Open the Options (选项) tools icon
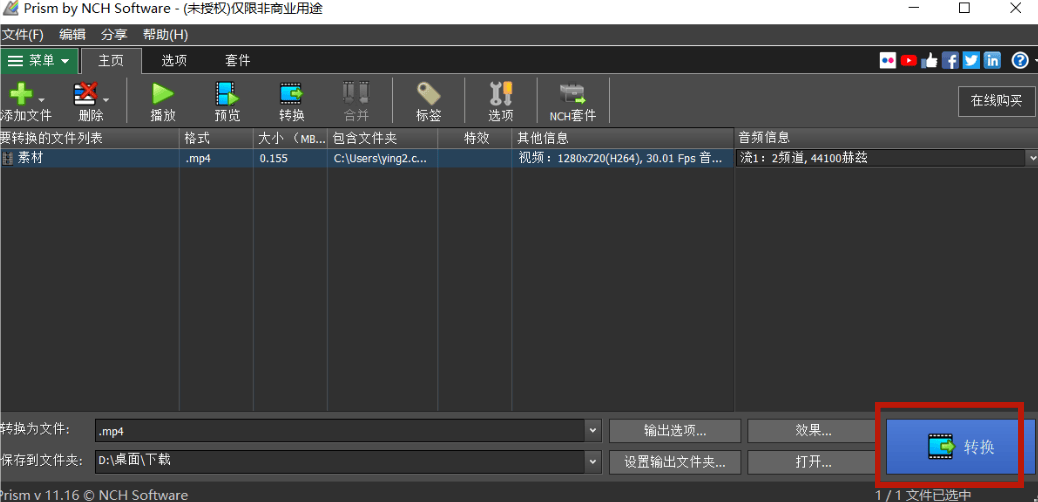Image resolution: width=1038 pixels, height=502 pixels. (500, 95)
